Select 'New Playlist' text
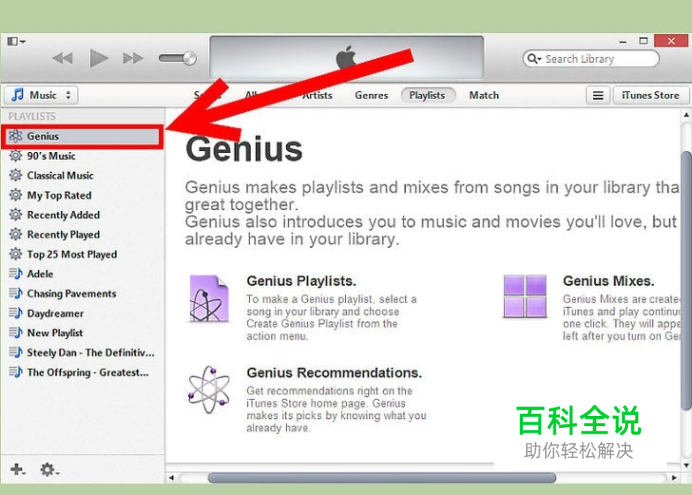692x495 pixels. pyautogui.click(x=55, y=333)
